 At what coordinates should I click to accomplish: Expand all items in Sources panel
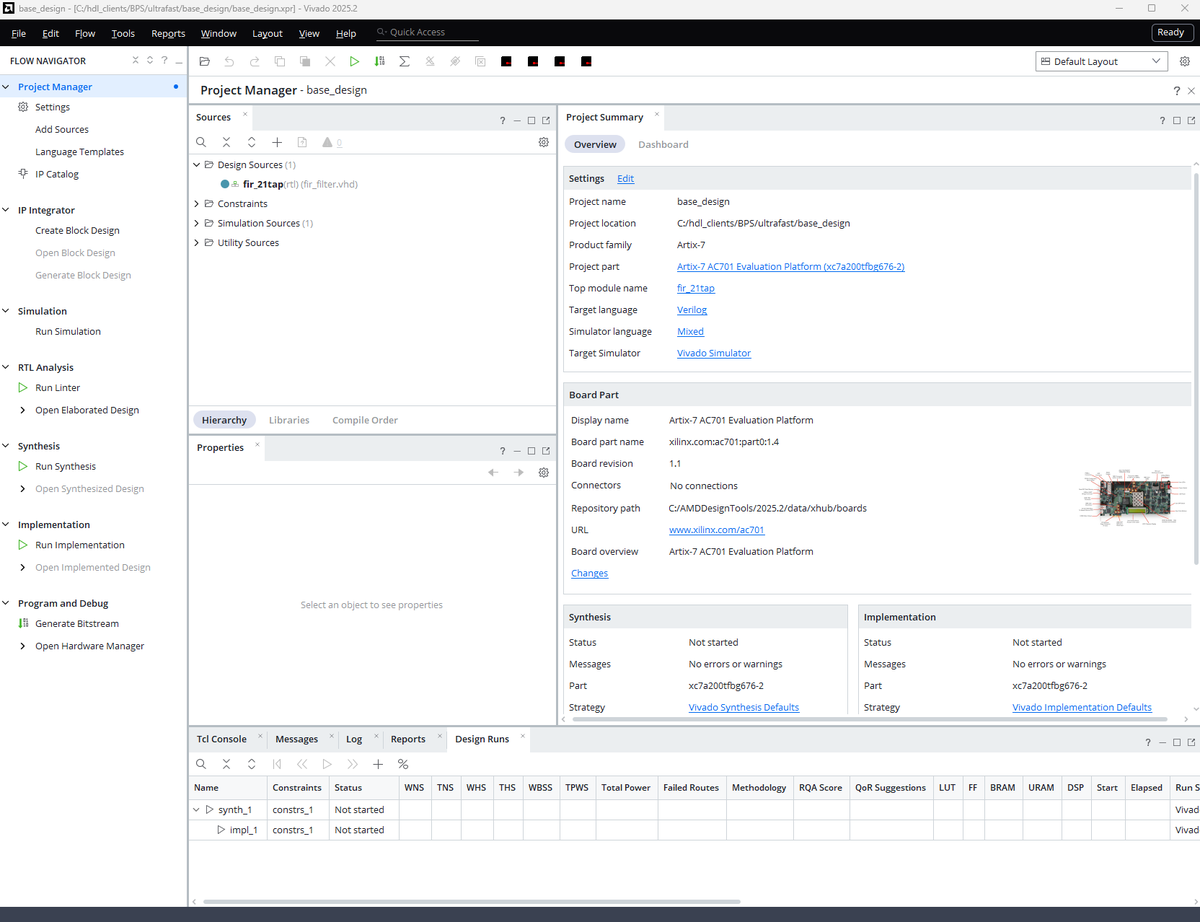pyautogui.click(x=251, y=142)
